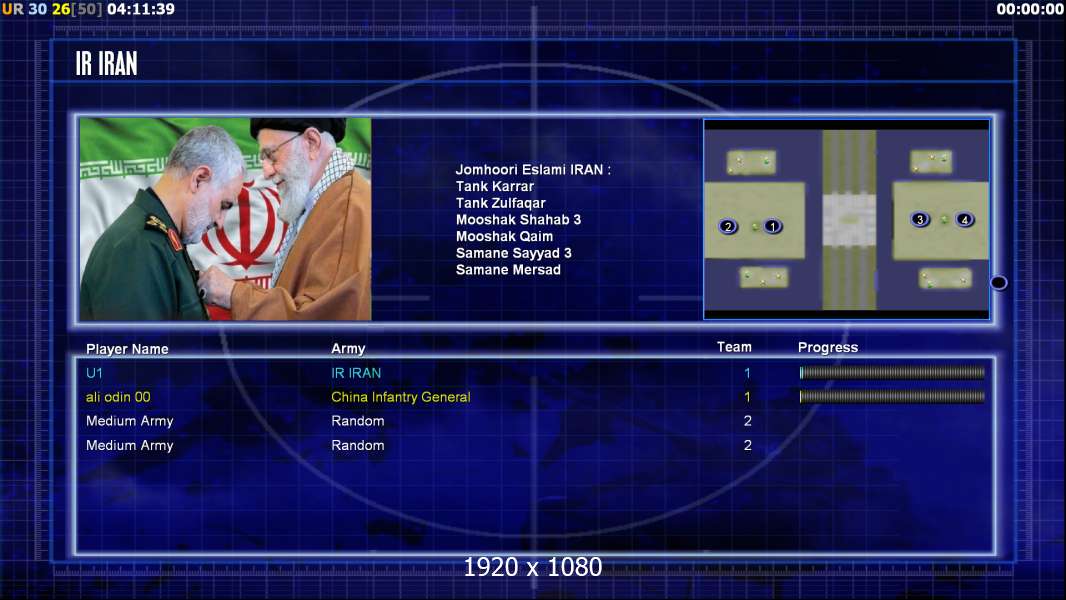The image size is (1066, 600).
Task: Click Tank Karrar unit text
Action: (x=495, y=186)
